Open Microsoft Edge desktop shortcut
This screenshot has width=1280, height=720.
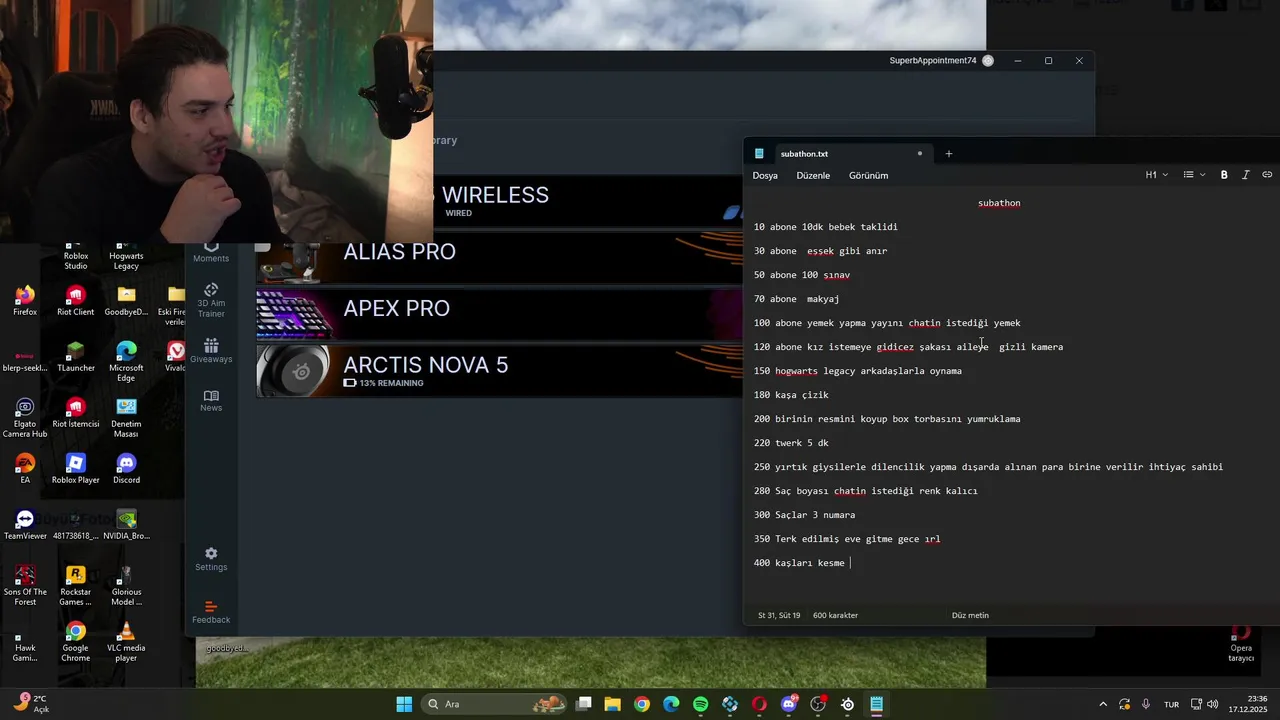(126, 362)
